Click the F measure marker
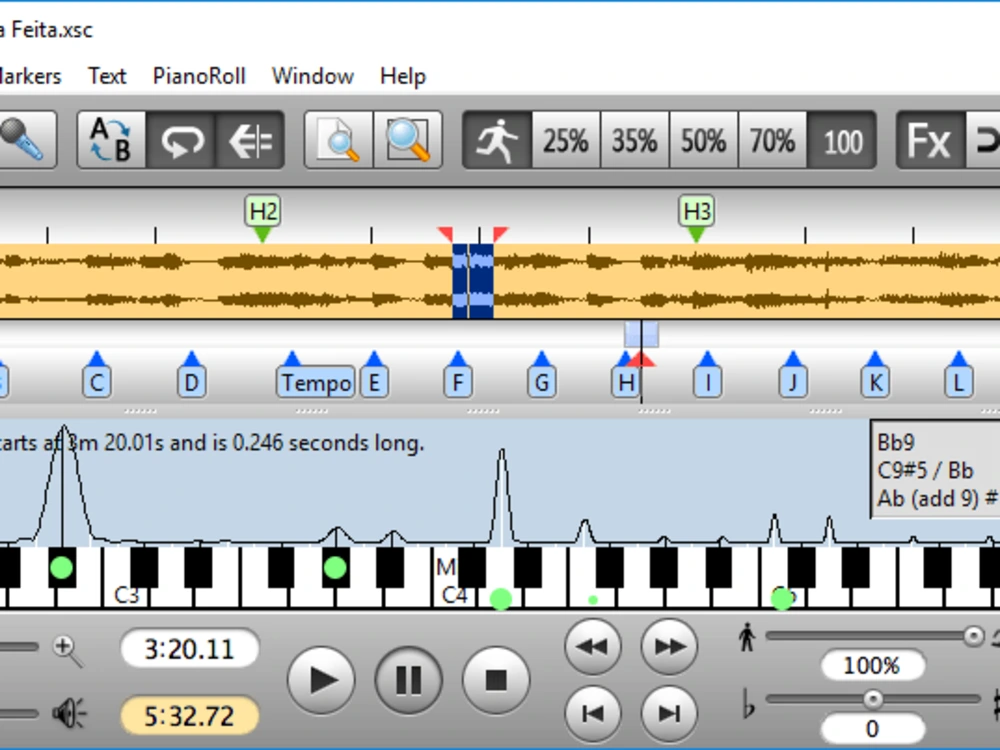This screenshot has height=750, width=1000. point(458,383)
